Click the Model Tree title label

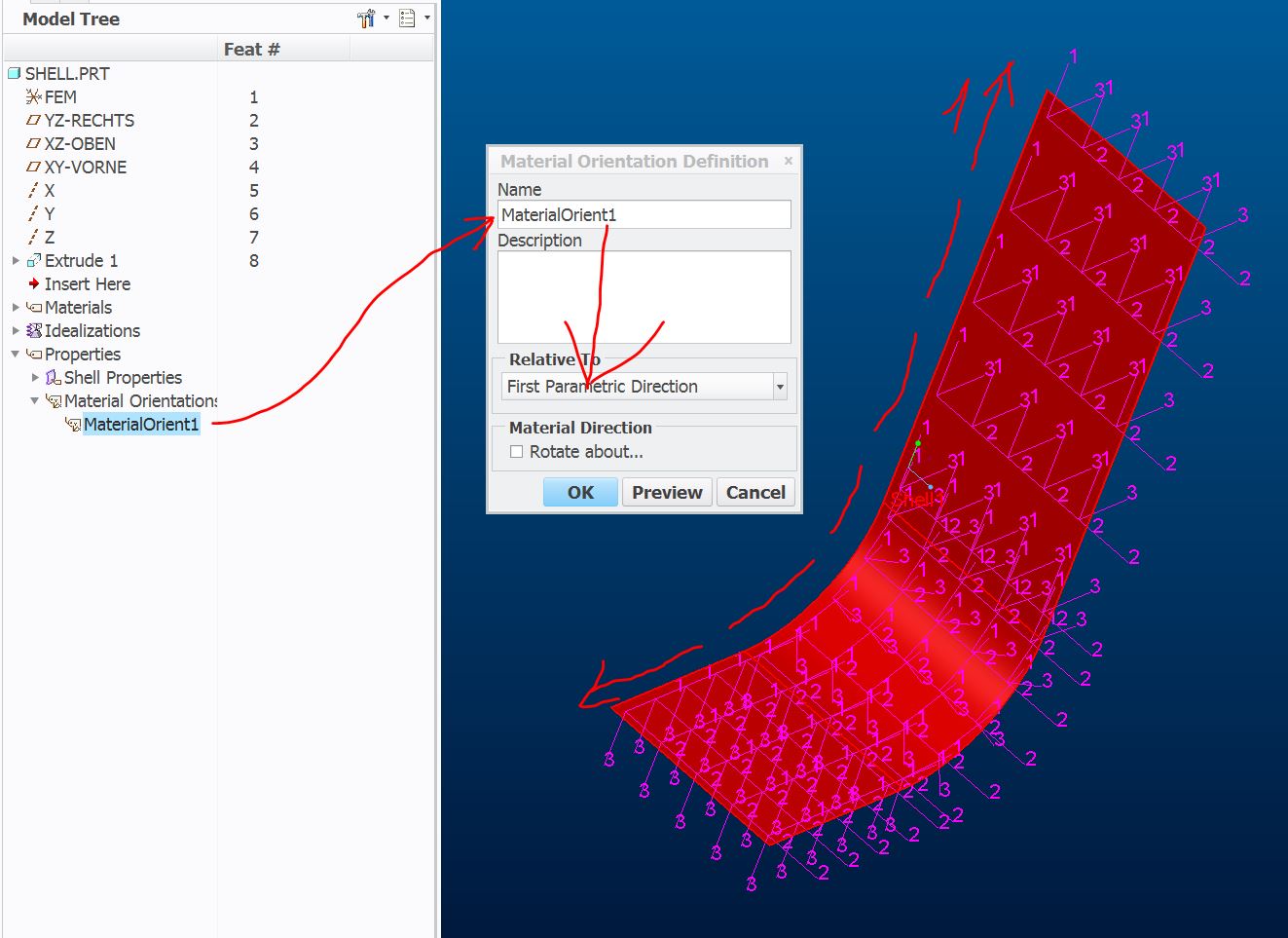pos(70,18)
